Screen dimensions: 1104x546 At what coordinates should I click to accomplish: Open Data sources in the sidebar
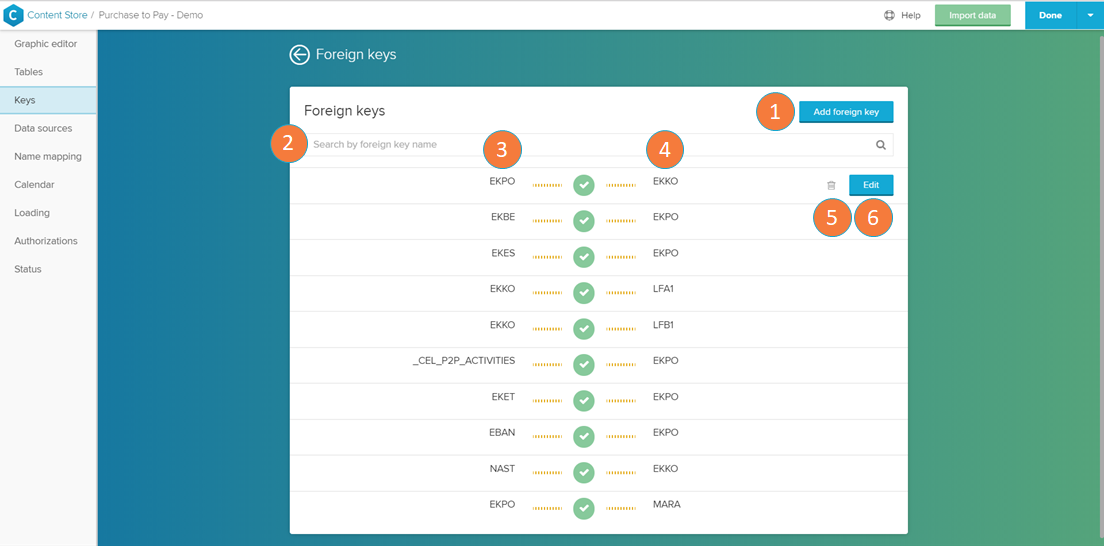coord(43,128)
